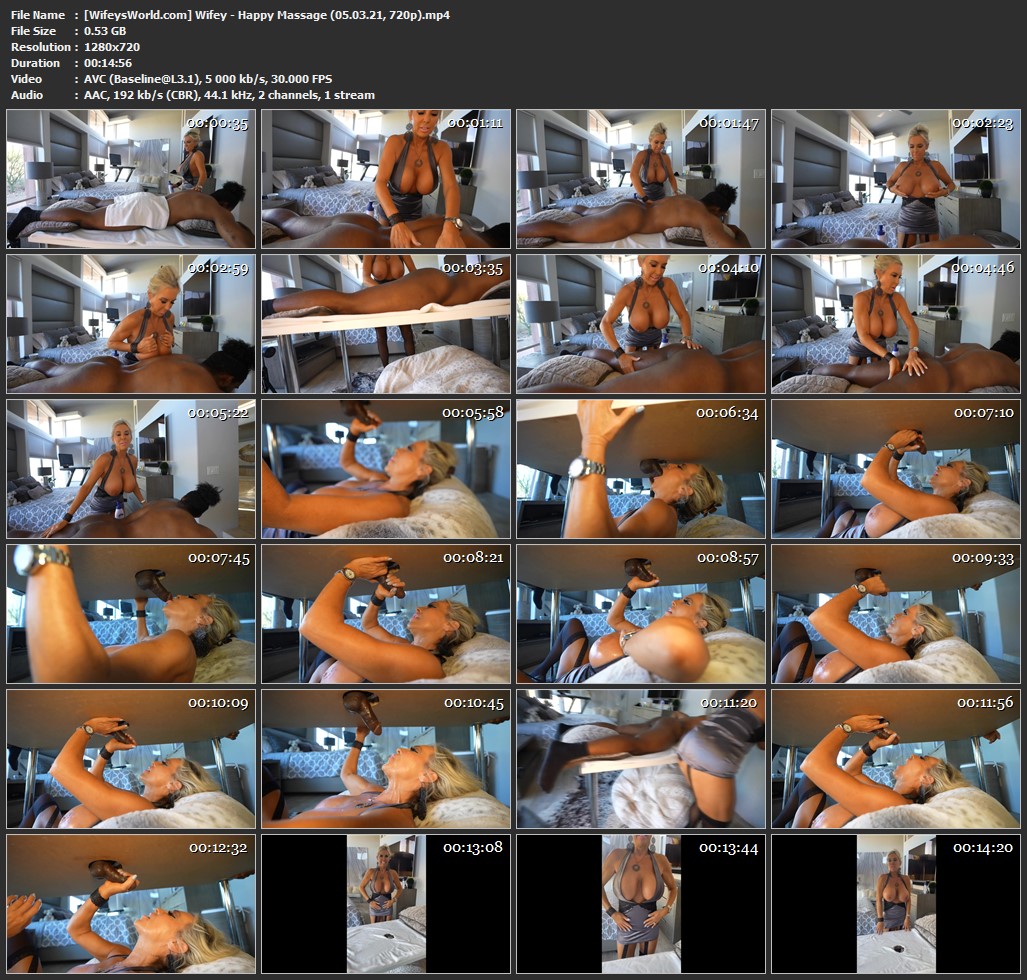The height and width of the screenshot is (980, 1027).
Task: Select the Audio line starting AAC
Action: point(229,95)
